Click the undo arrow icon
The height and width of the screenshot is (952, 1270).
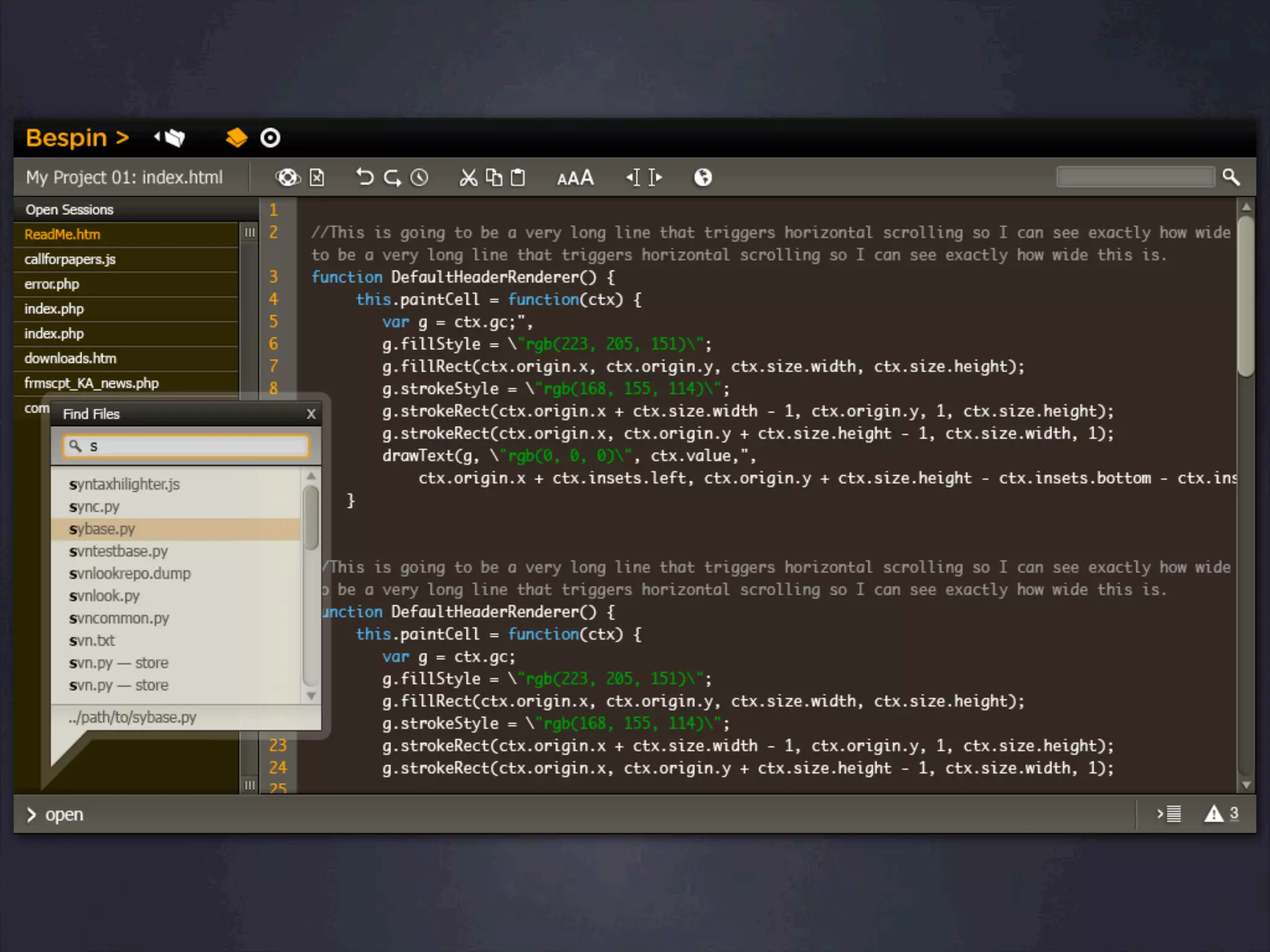tap(365, 178)
